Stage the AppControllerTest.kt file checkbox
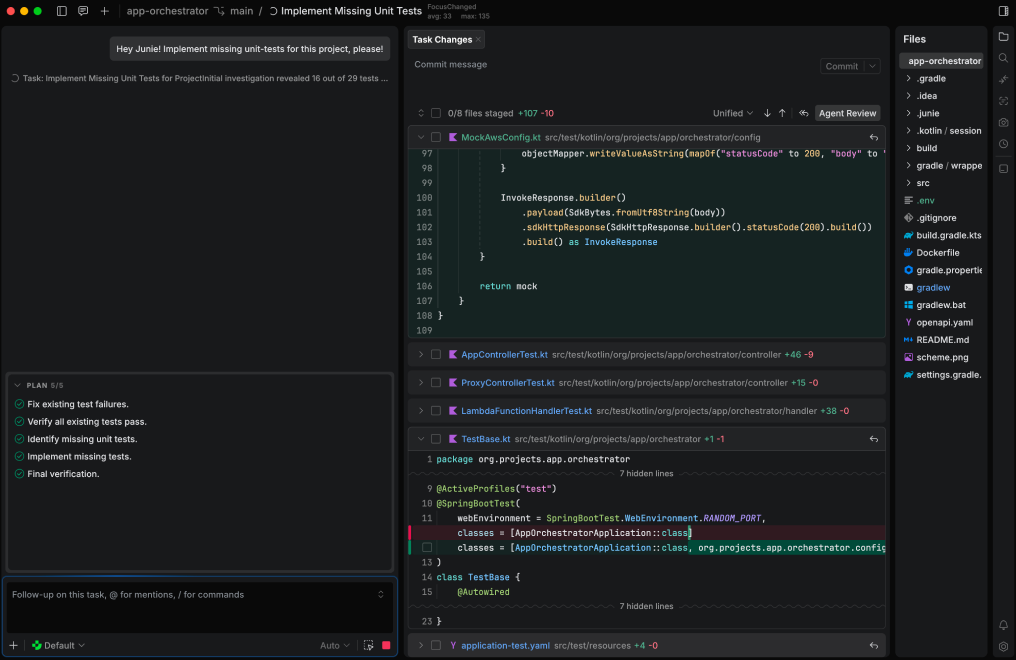The width and height of the screenshot is (1016, 660). click(436, 355)
